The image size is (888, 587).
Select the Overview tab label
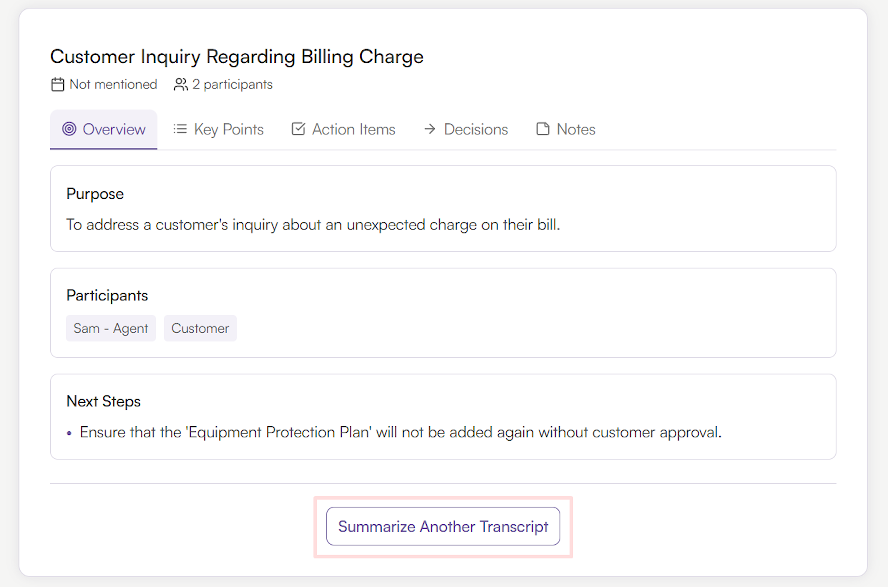point(114,129)
